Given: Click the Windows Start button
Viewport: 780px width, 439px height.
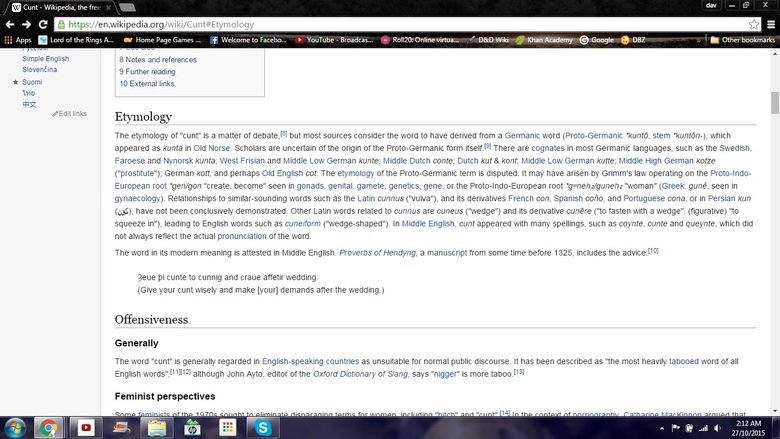Looking at the screenshot, I should (x=14, y=426).
